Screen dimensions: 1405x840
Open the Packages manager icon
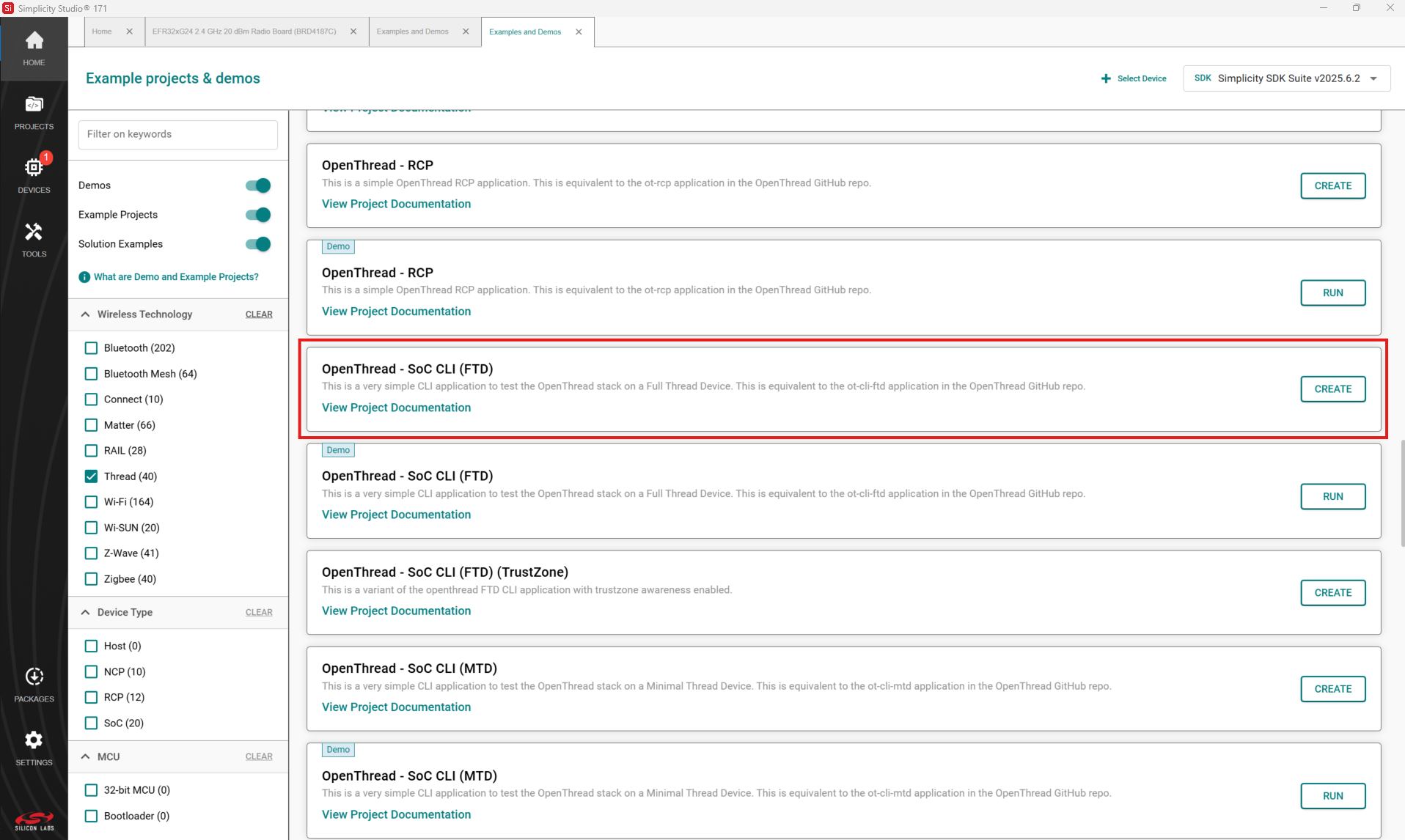tap(34, 682)
